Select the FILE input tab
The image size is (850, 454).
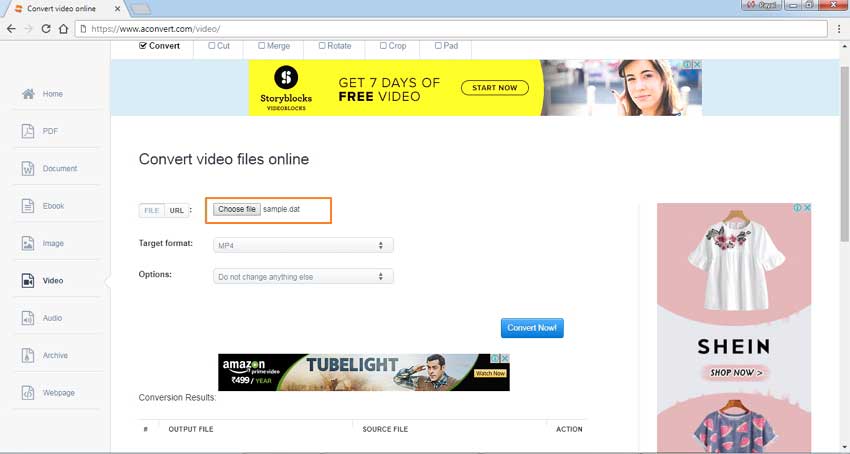coord(152,210)
